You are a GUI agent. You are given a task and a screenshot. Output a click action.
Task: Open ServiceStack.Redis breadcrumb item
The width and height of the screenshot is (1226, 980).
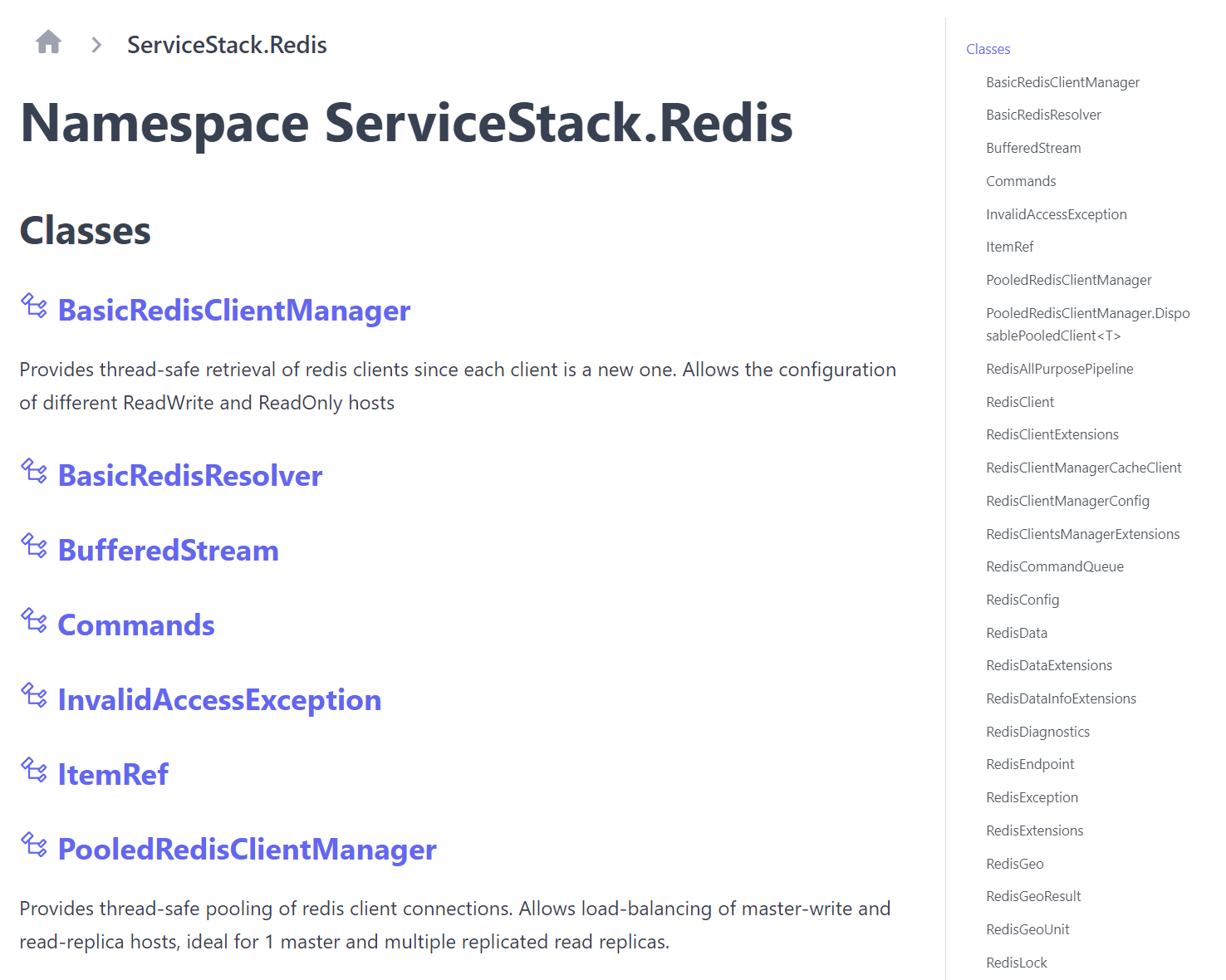point(227,45)
